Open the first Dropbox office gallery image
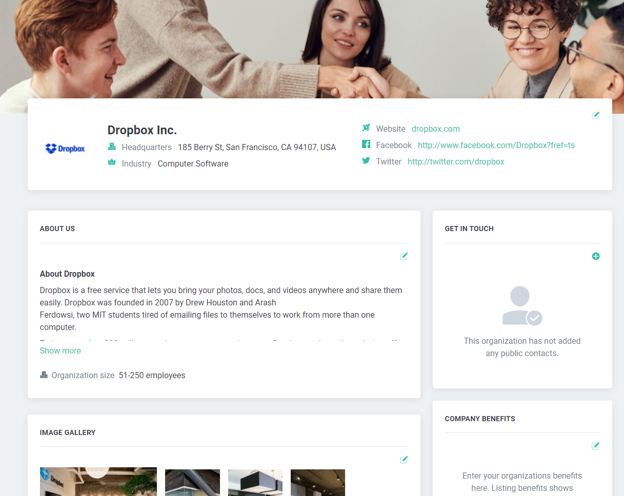Viewport: 624px width, 496px height. click(x=98, y=482)
